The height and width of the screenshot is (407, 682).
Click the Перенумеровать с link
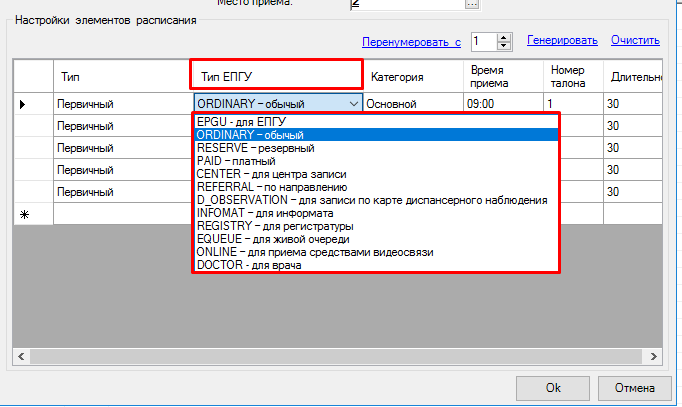tap(411, 42)
